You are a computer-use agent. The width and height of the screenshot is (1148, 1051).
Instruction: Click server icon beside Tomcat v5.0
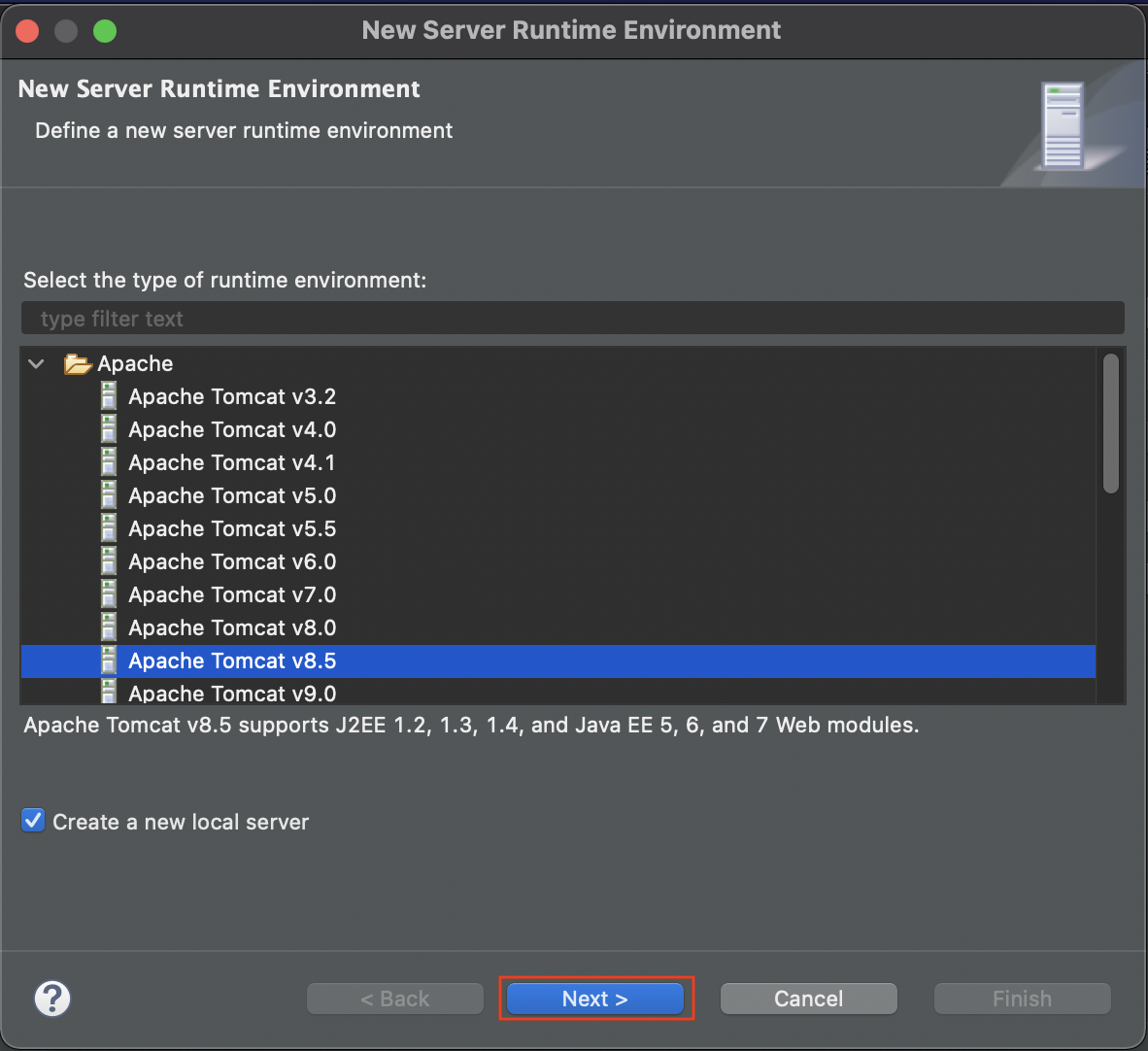click(x=109, y=494)
